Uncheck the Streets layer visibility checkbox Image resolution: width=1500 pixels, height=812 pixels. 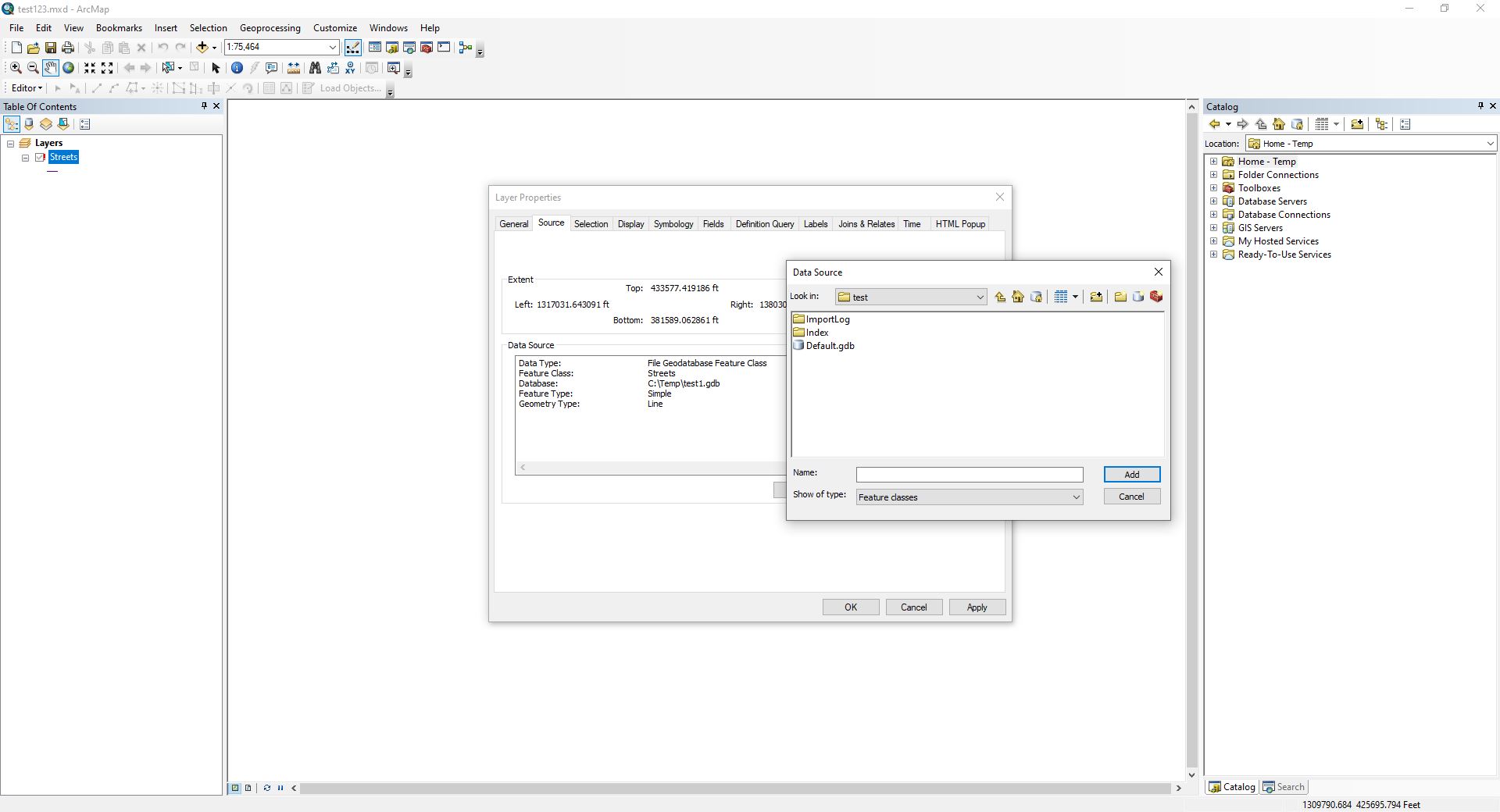[x=40, y=158]
